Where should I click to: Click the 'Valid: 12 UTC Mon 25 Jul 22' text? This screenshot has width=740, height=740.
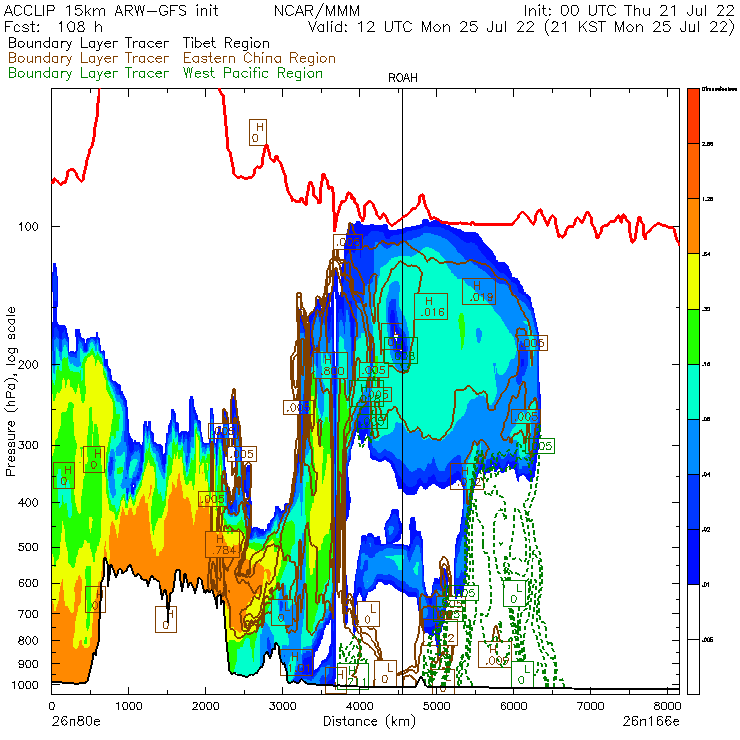coord(423,26)
